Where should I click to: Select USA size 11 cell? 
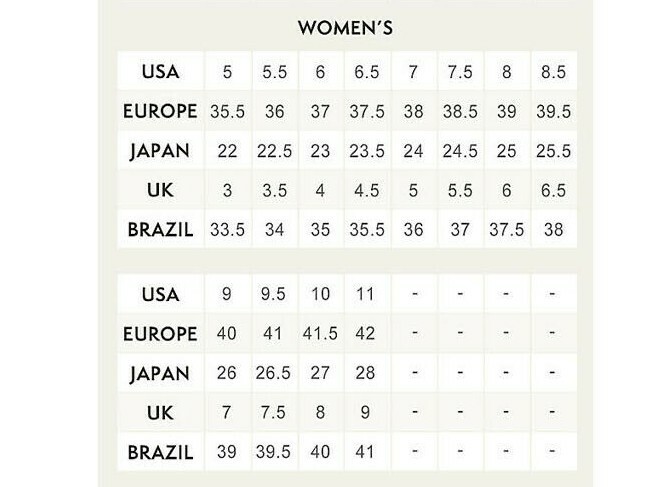tap(365, 295)
